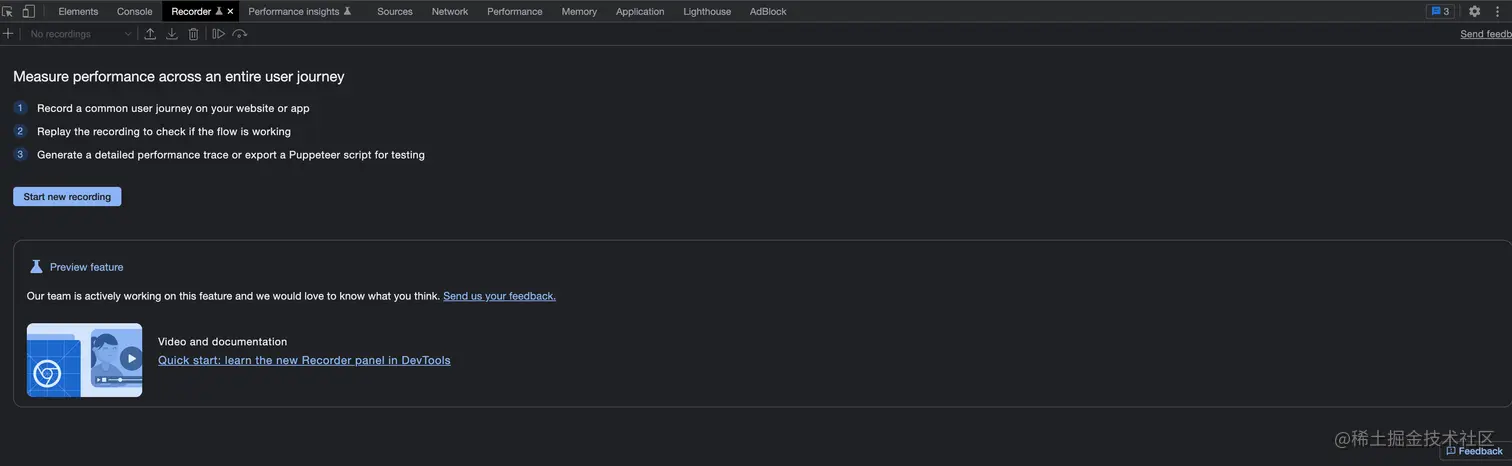This screenshot has width=1512, height=466.
Task: Open the No recordings dropdown
Action: [x=80, y=34]
